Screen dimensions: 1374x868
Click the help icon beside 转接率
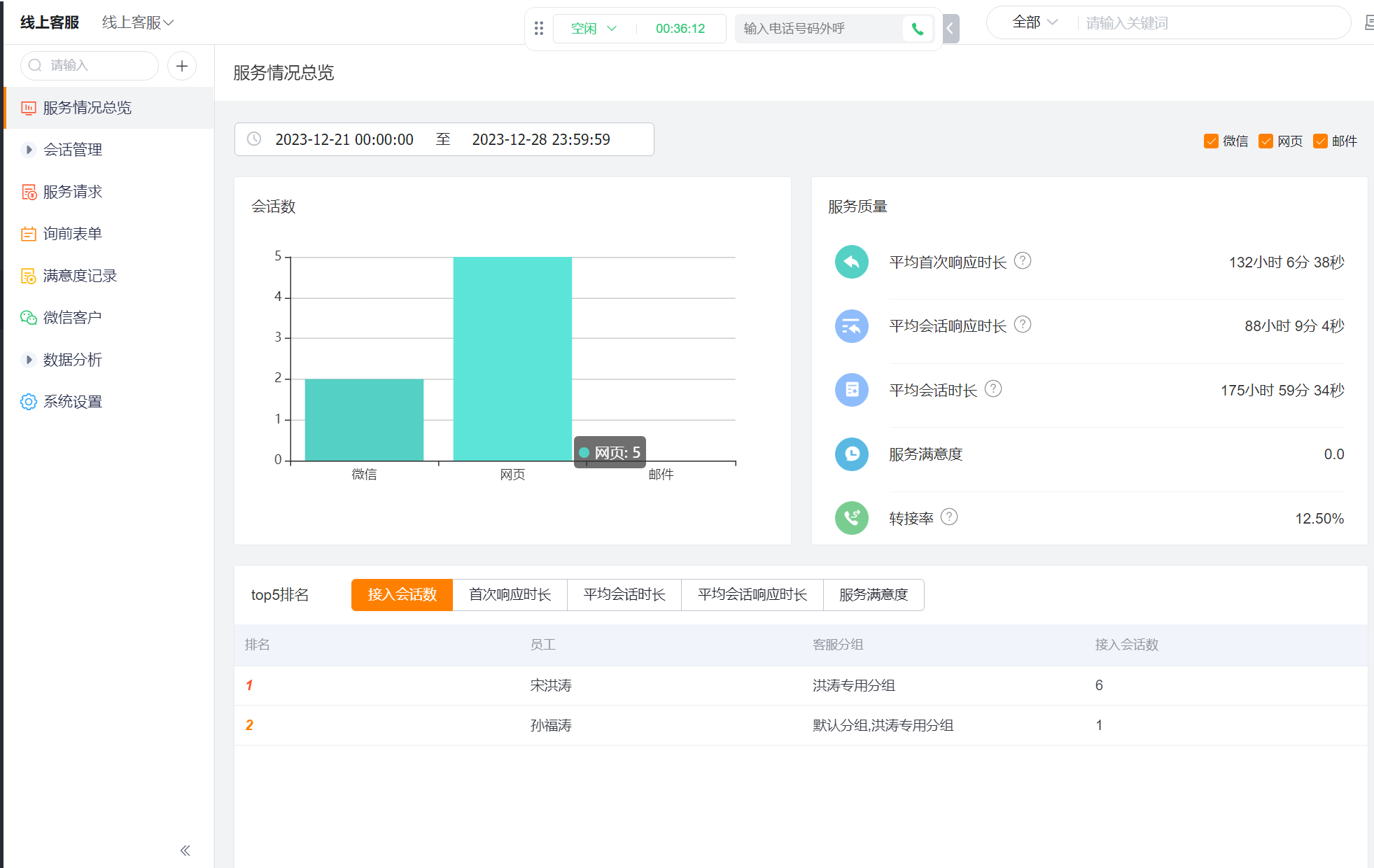click(949, 517)
